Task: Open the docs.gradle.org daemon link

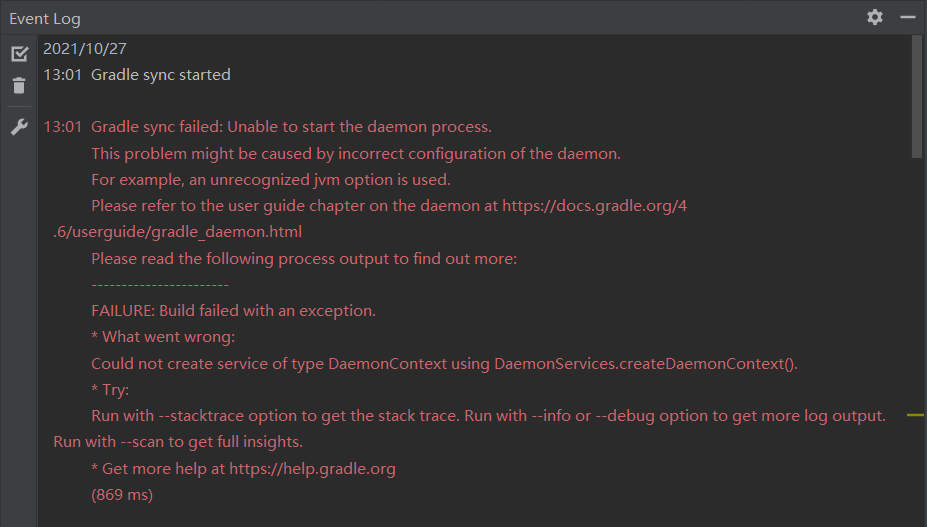Action: pos(594,206)
